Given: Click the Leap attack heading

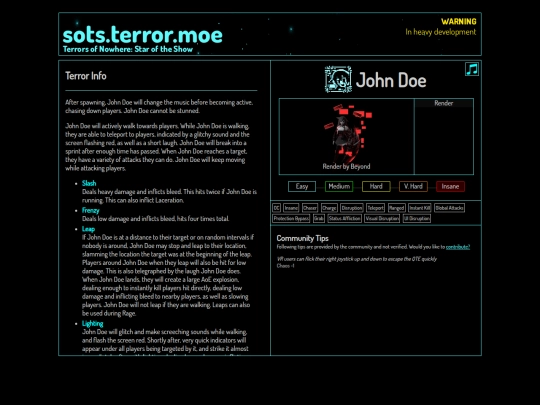Looking at the screenshot, I should 88,229.
